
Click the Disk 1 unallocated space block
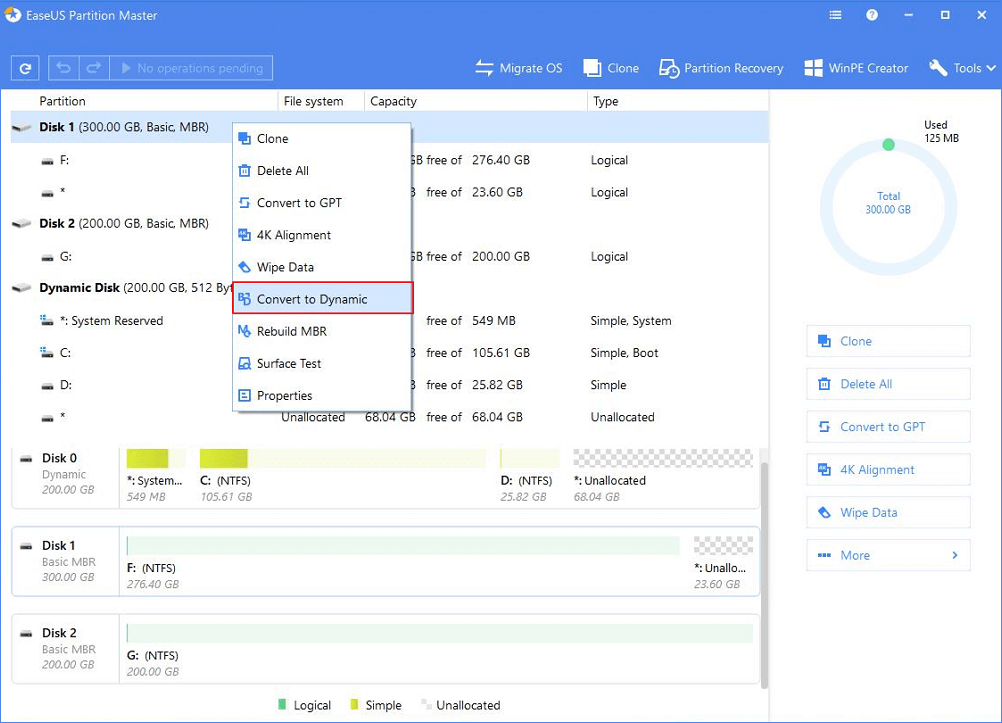(723, 546)
